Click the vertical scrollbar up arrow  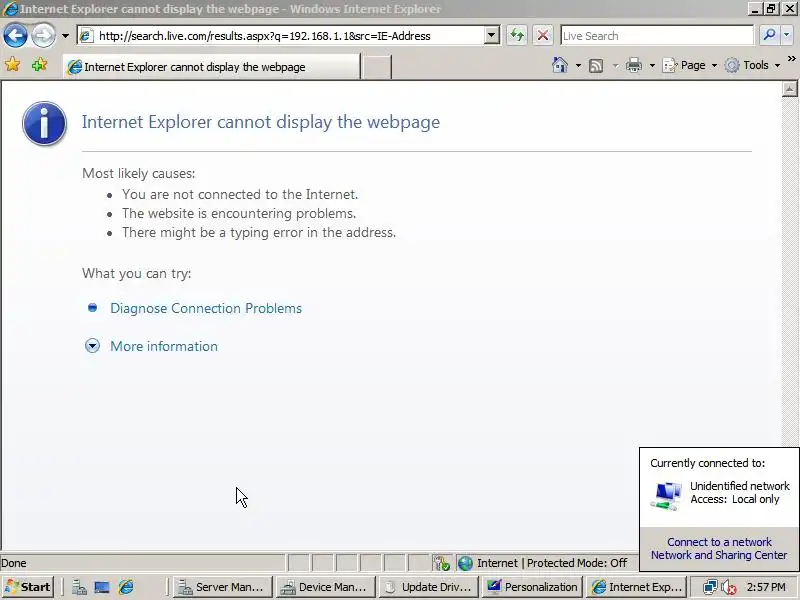[789, 89]
